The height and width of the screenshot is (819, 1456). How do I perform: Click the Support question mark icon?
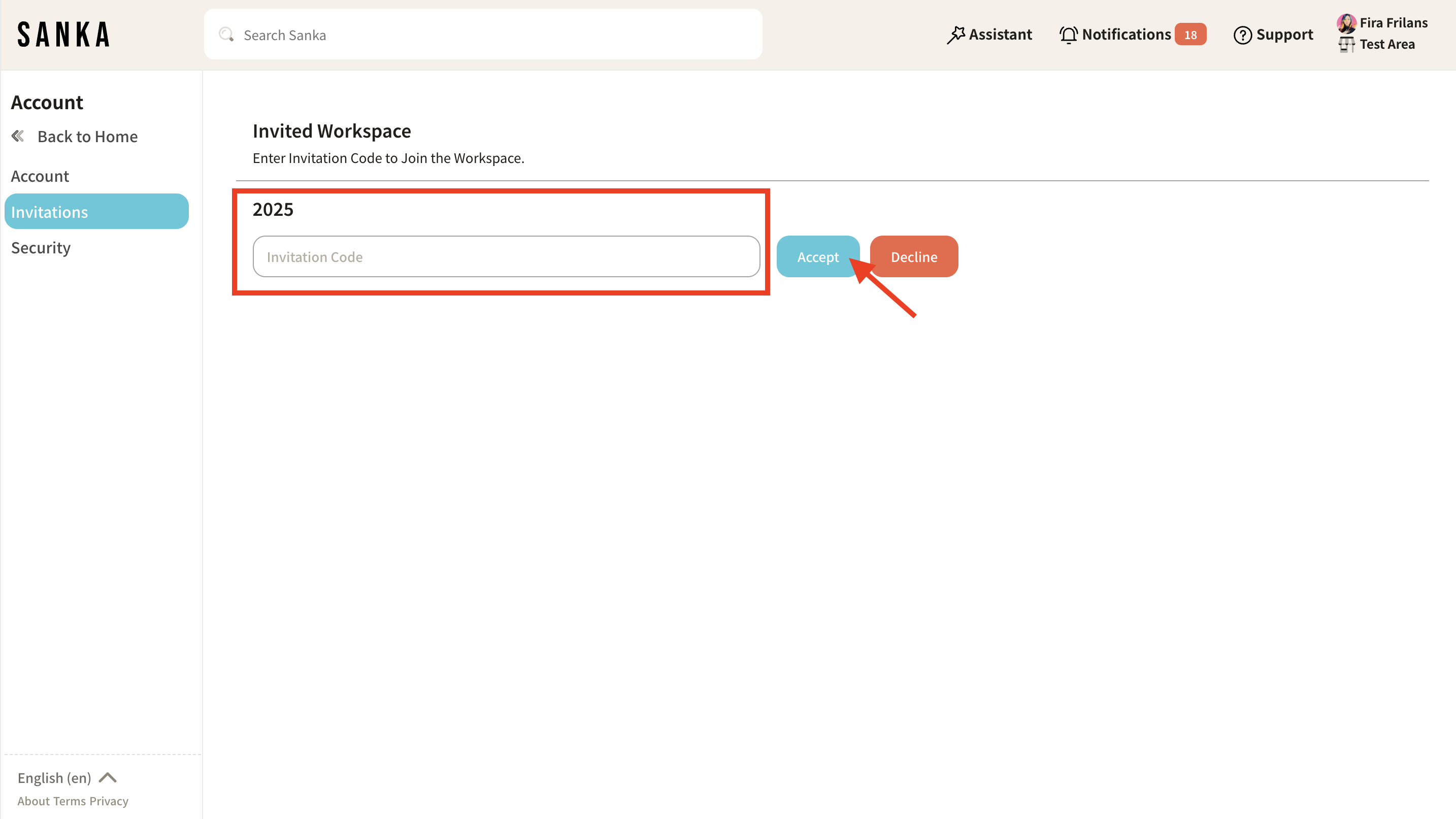[1242, 35]
